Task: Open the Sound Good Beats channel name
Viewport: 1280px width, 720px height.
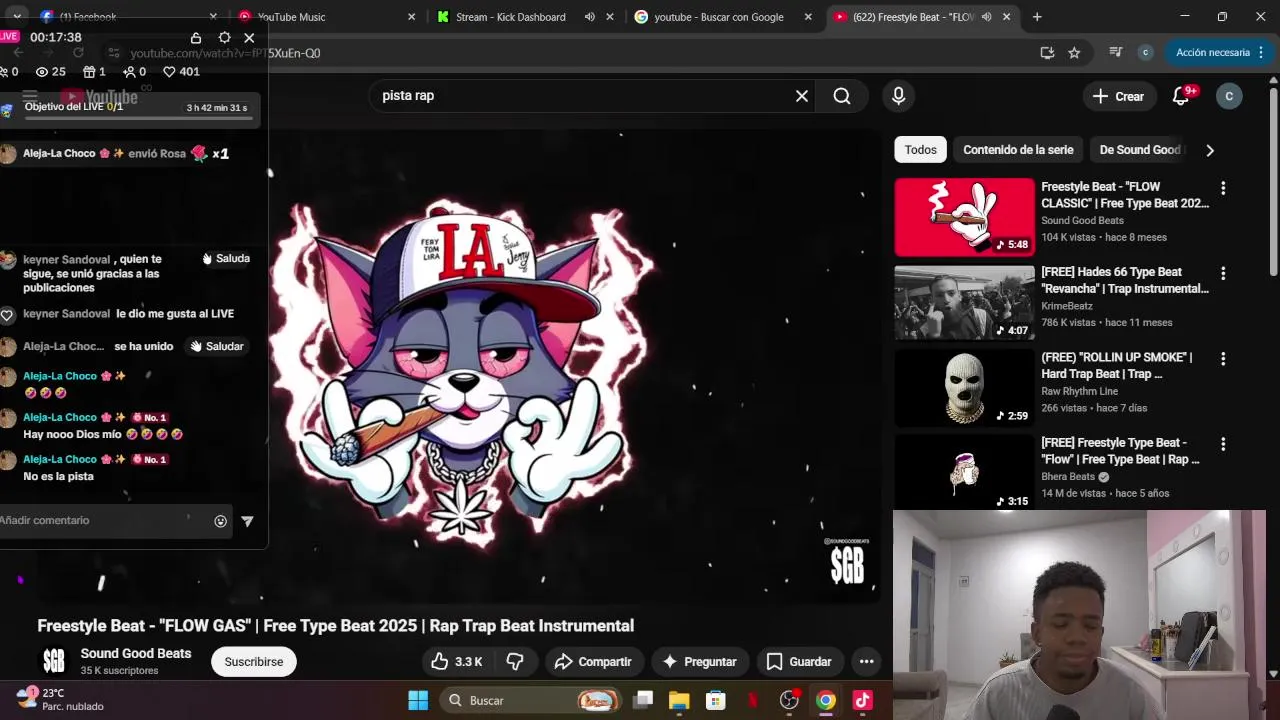Action: [136, 653]
